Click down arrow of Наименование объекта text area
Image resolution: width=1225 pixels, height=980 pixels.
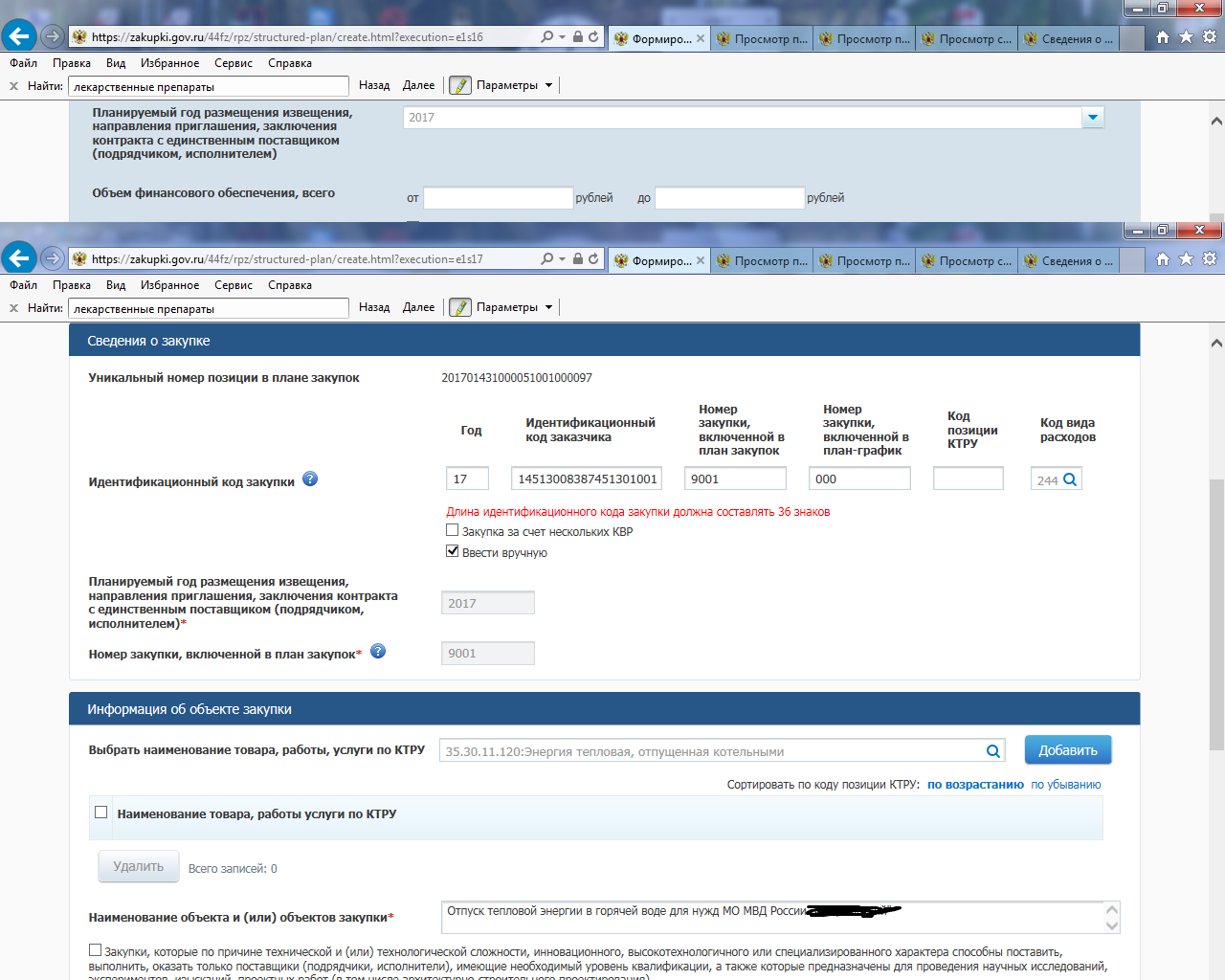[x=1112, y=925]
